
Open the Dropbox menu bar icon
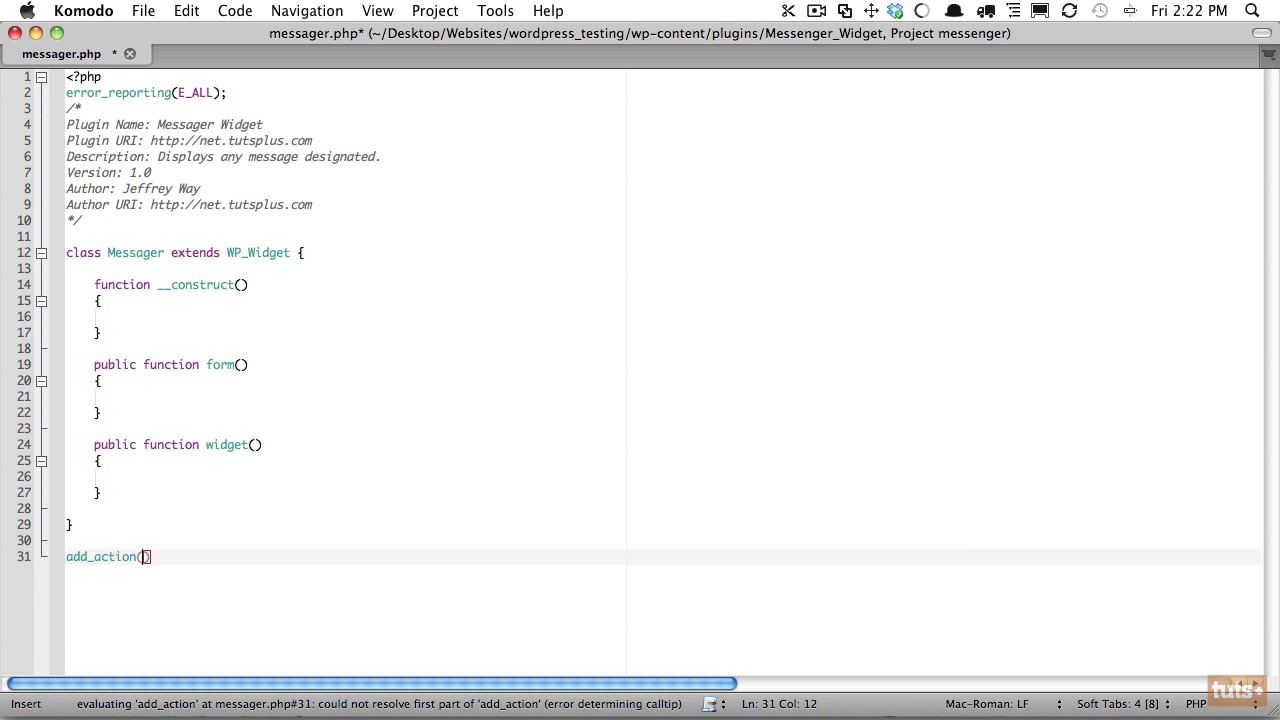click(x=895, y=11)
